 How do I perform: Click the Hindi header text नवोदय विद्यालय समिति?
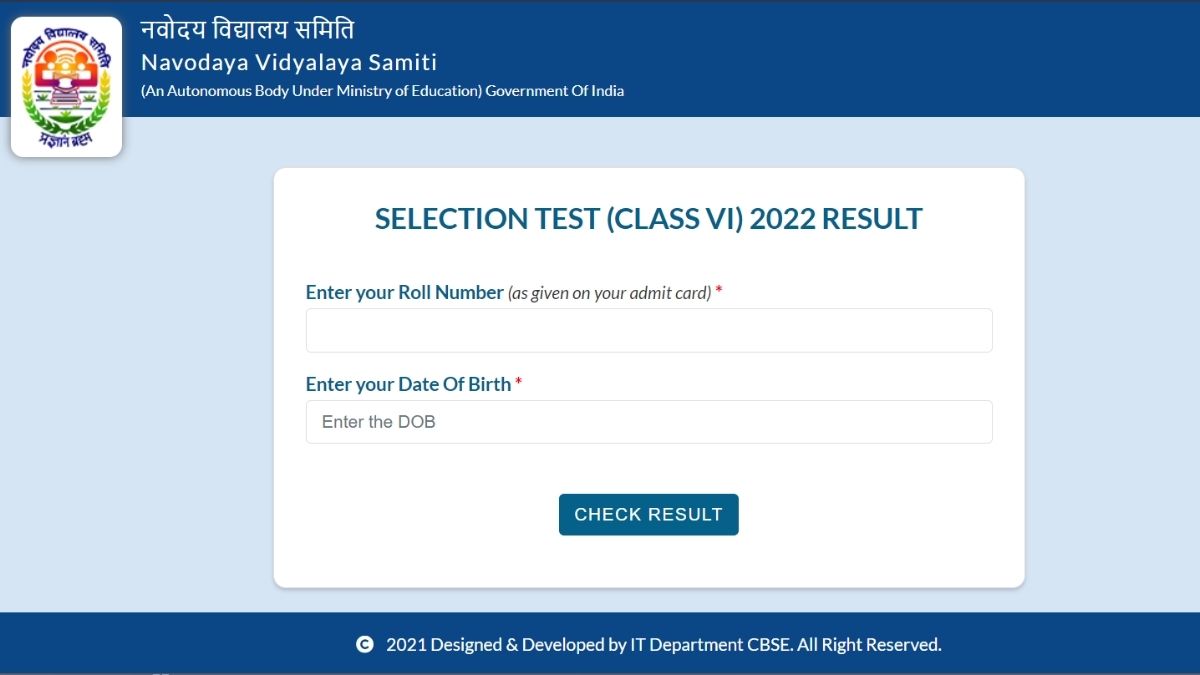[x=246, y=28]
